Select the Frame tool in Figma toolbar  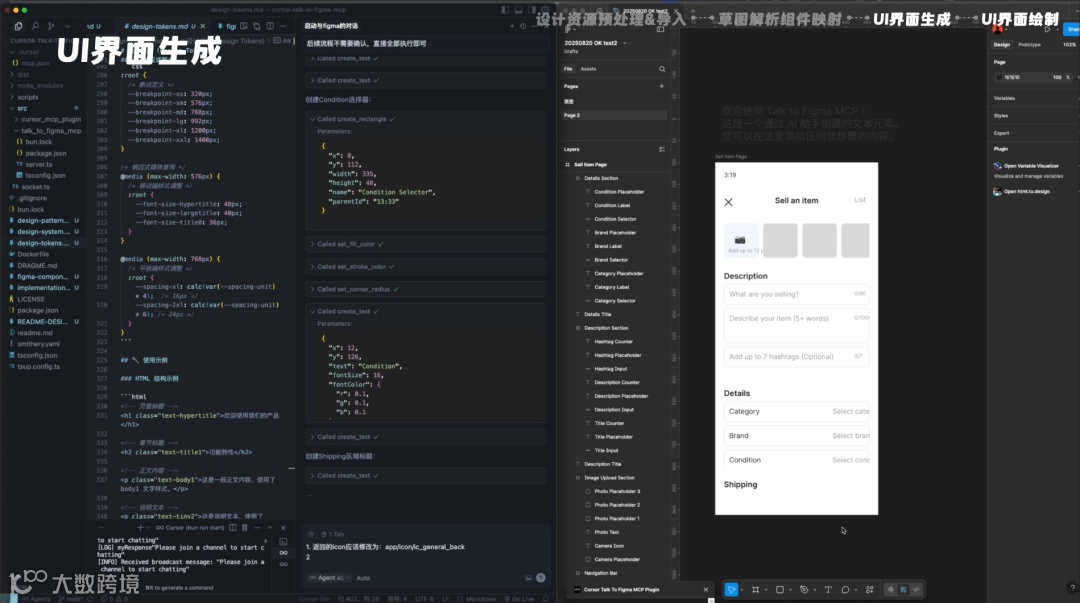(756, 590)
